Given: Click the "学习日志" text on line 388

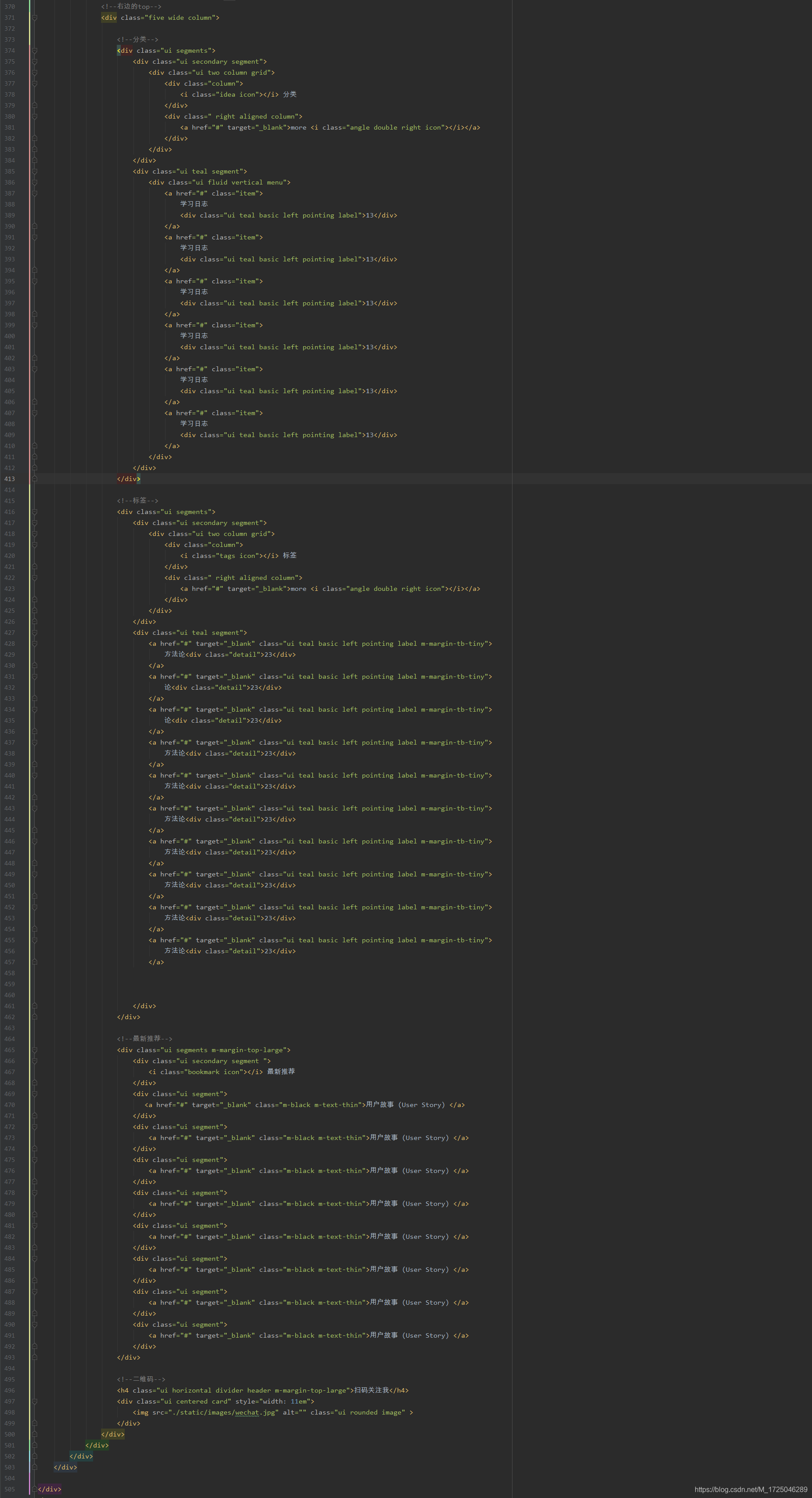Looking at the screenshot, I should point(194,204).
